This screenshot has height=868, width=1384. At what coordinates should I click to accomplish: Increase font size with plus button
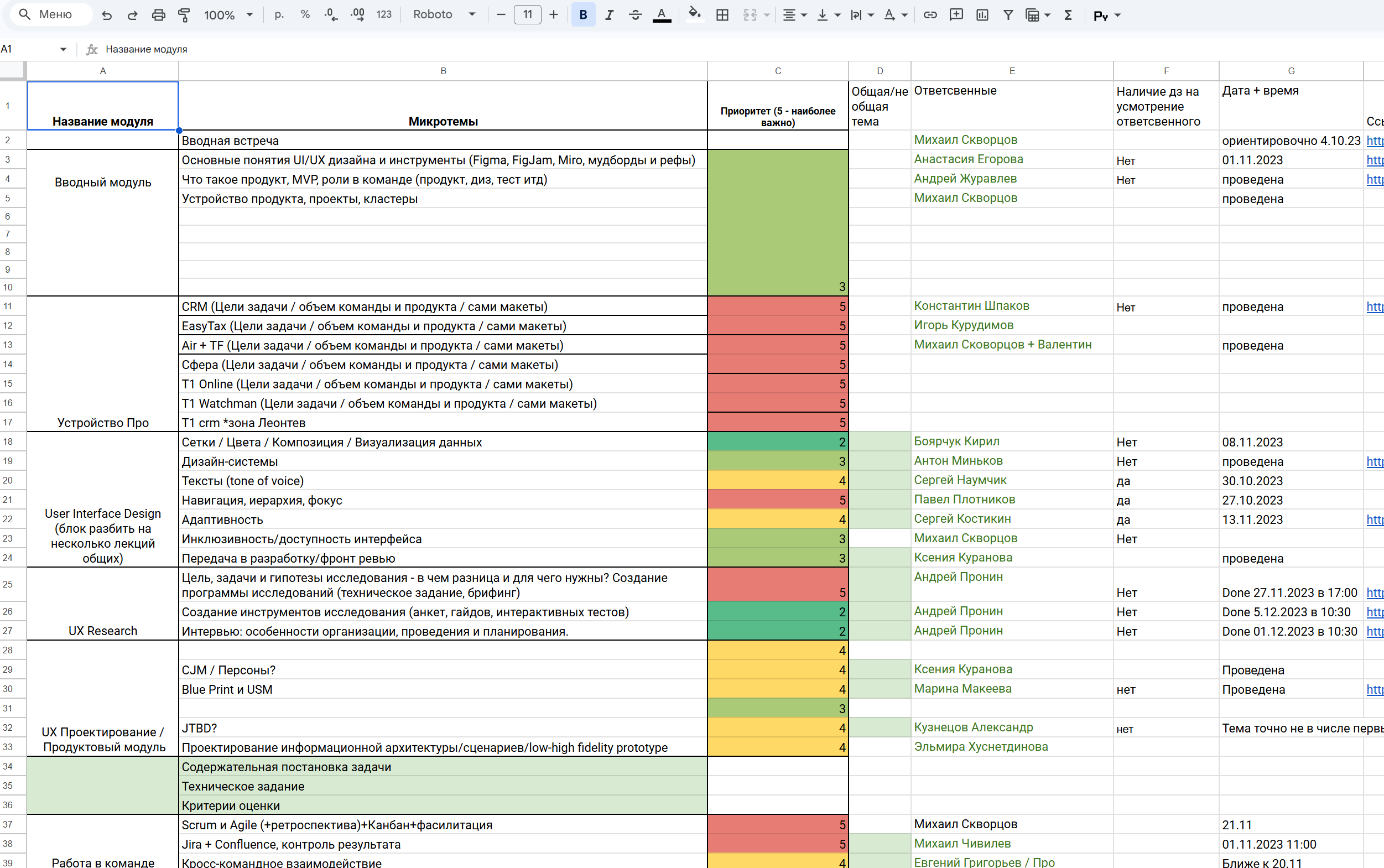pos(553,15)
